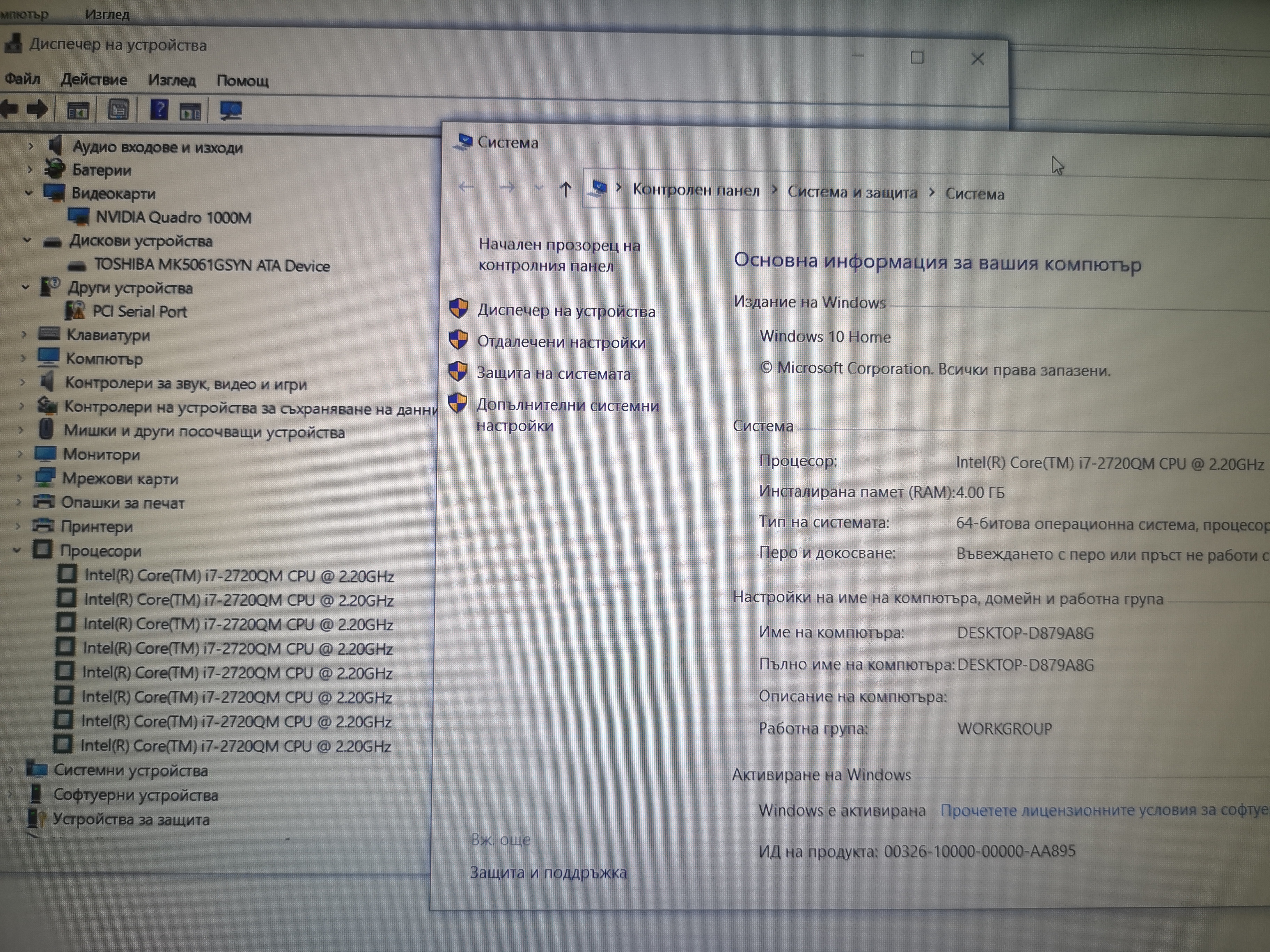The image size is (1270, 952).
Task: Select Контролери за звук, видео и игри
Action: [186, 383]
